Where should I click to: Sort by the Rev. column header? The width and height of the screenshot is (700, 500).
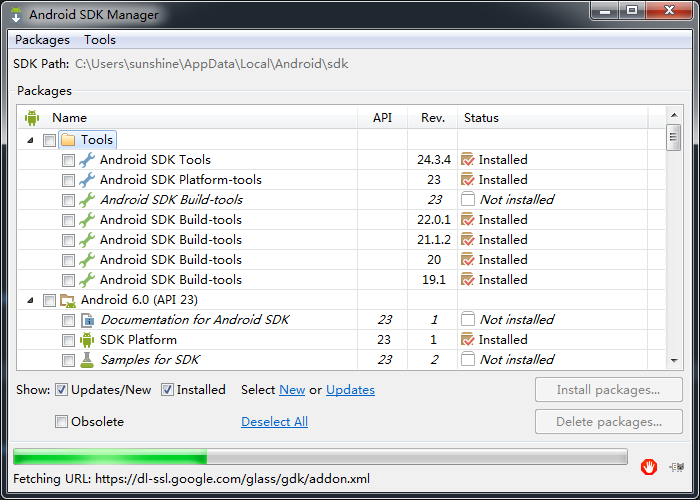[x=433, y=118]
